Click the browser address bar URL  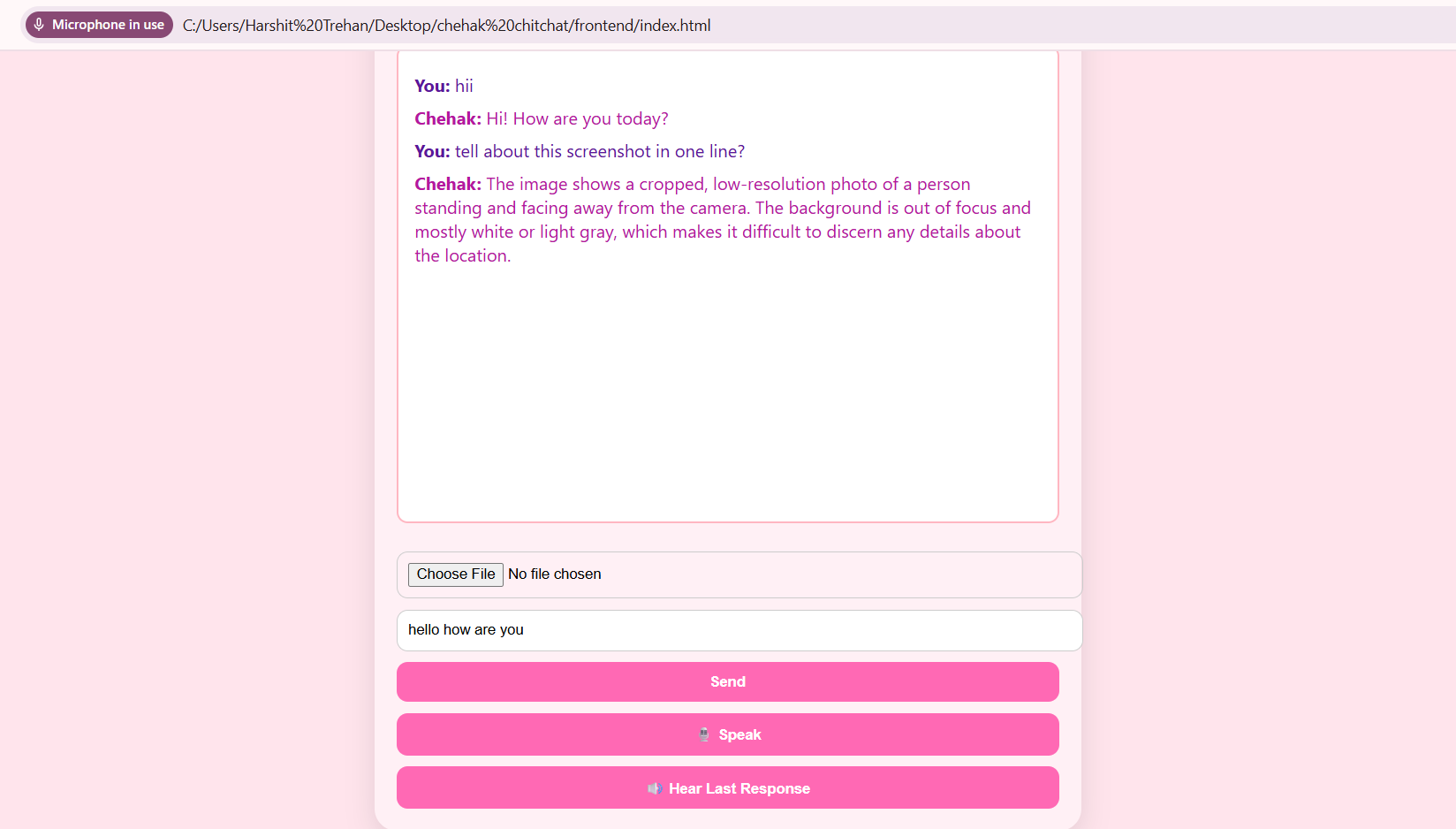(446, 25)
